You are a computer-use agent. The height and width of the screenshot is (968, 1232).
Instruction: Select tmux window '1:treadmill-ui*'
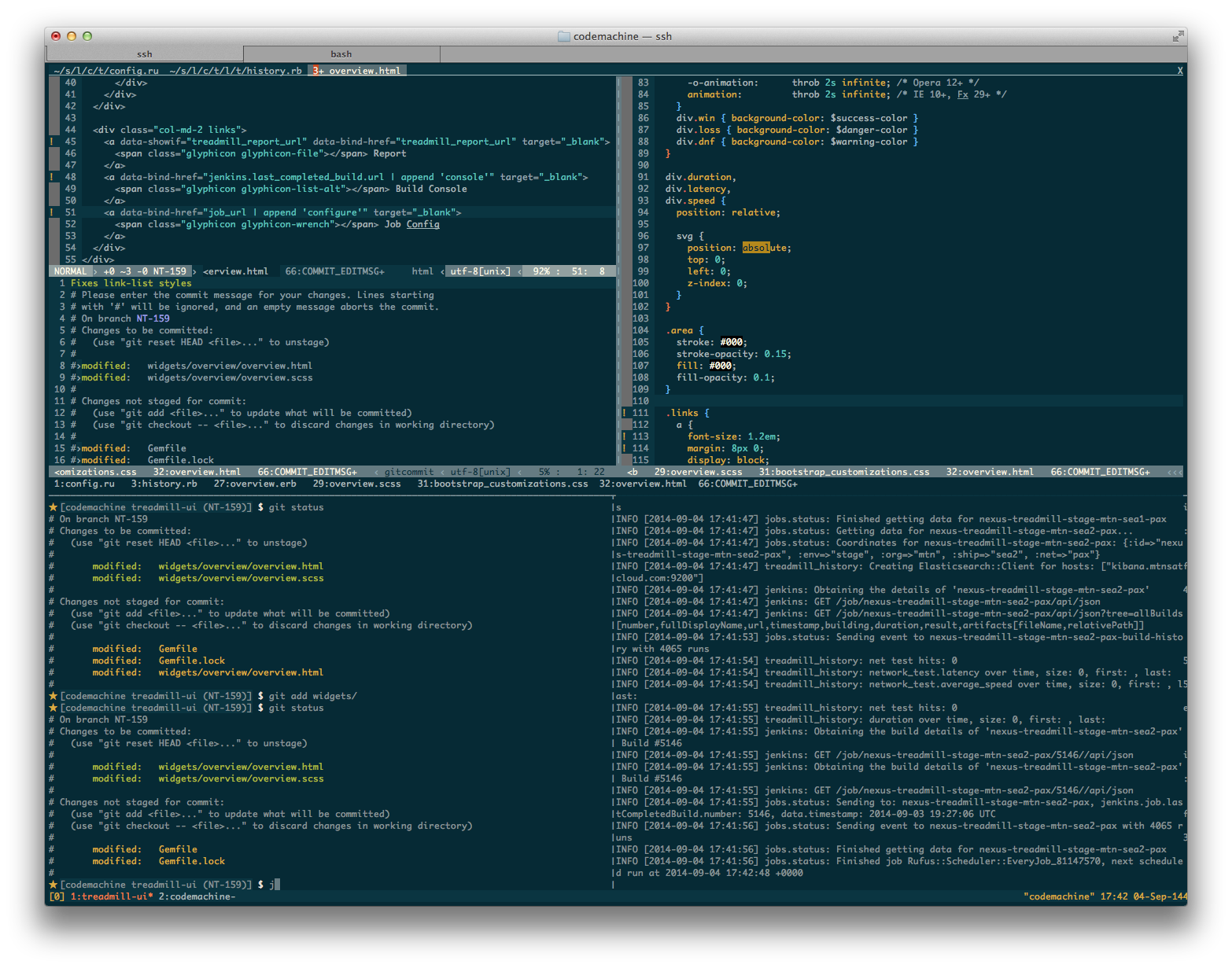[112, 896]
